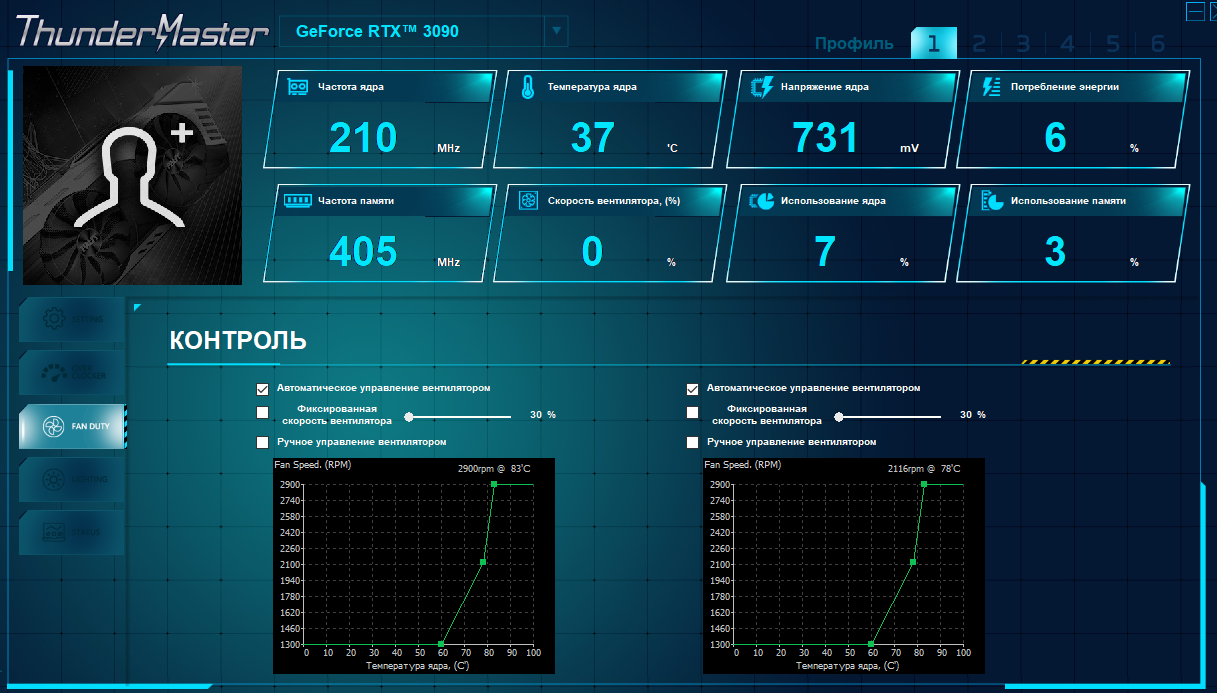The height and width of the screenshot is (693, 1217).
Task: Enable fixed fan speed for left fan
Action: pyautogui.click(x=263, y=413)
